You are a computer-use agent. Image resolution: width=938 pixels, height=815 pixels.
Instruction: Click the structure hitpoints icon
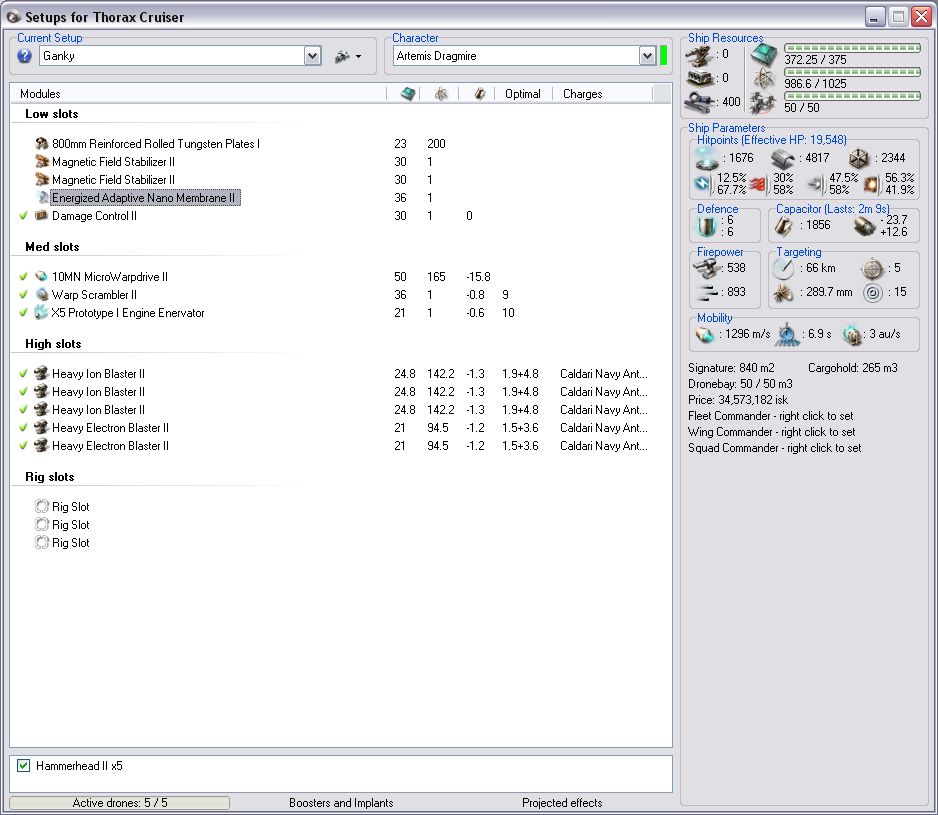click(859, 158)
